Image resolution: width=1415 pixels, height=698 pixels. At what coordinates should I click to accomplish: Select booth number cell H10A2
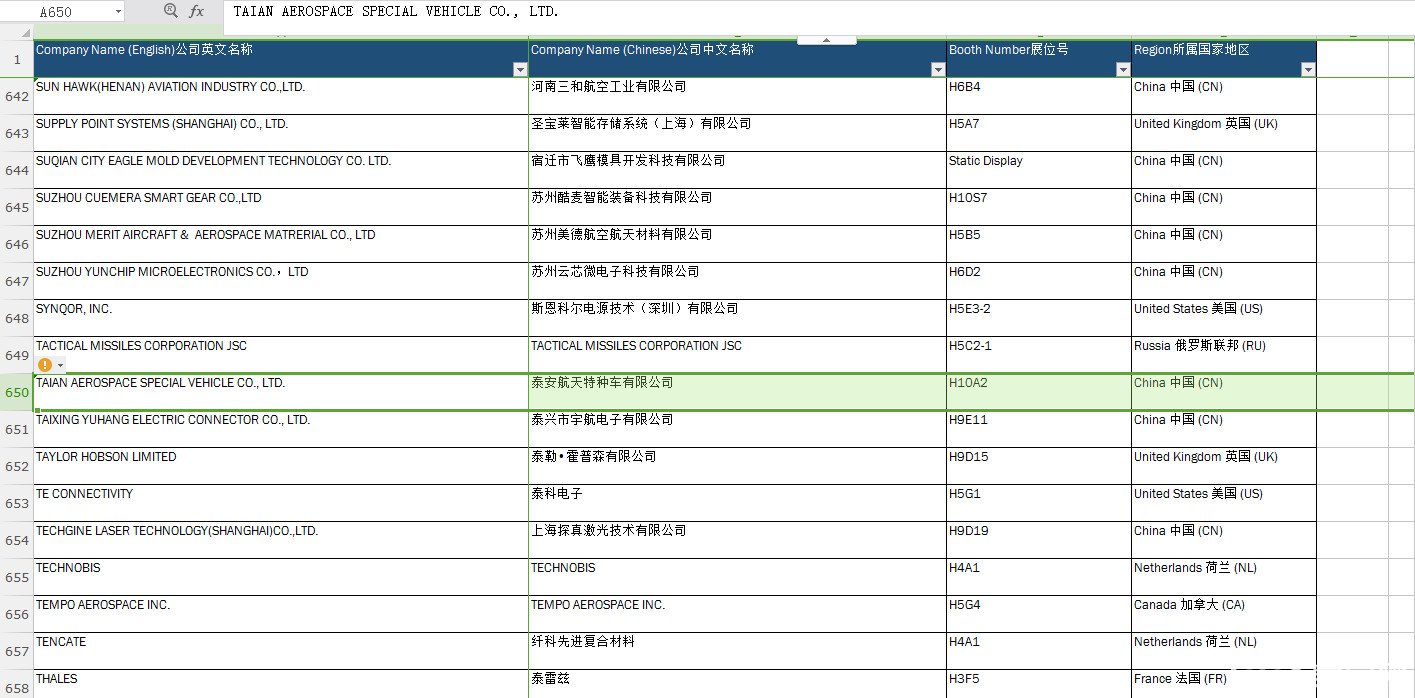1039,392
